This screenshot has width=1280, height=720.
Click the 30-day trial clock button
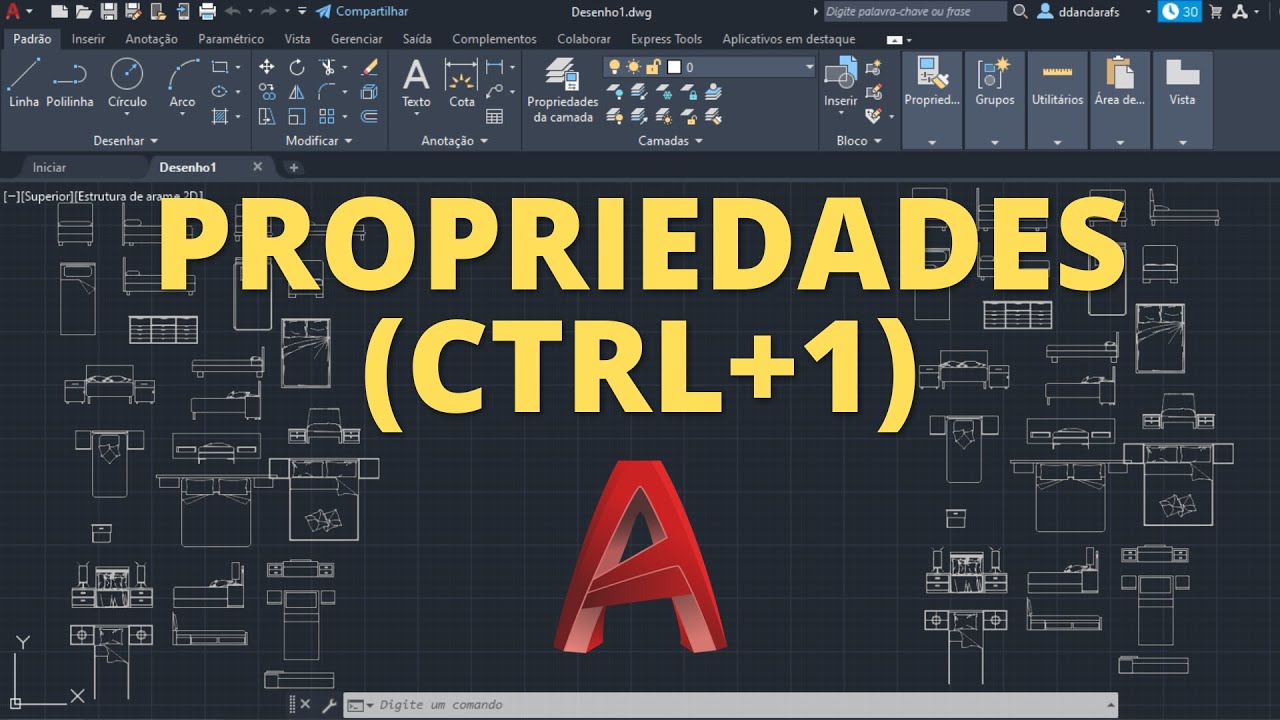point(1180,12)
